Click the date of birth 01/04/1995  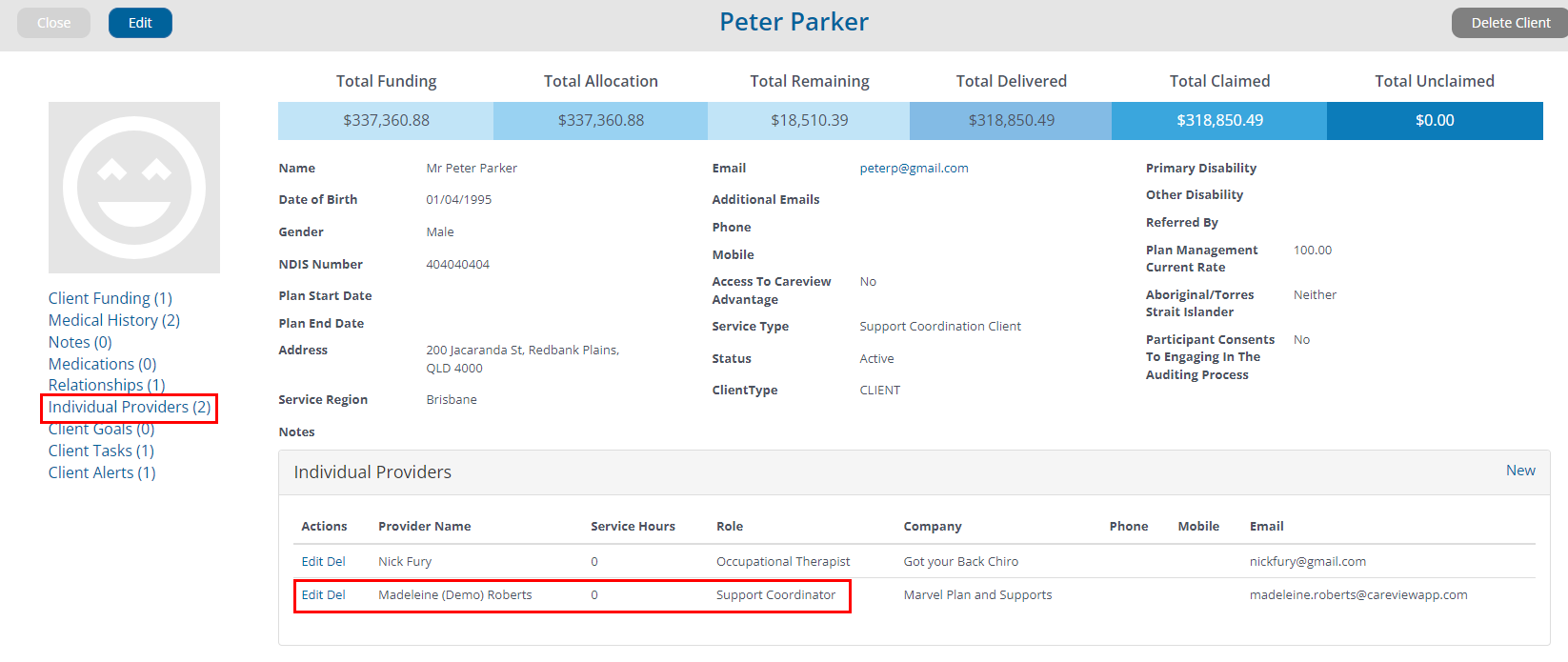[x=459, y=199]
